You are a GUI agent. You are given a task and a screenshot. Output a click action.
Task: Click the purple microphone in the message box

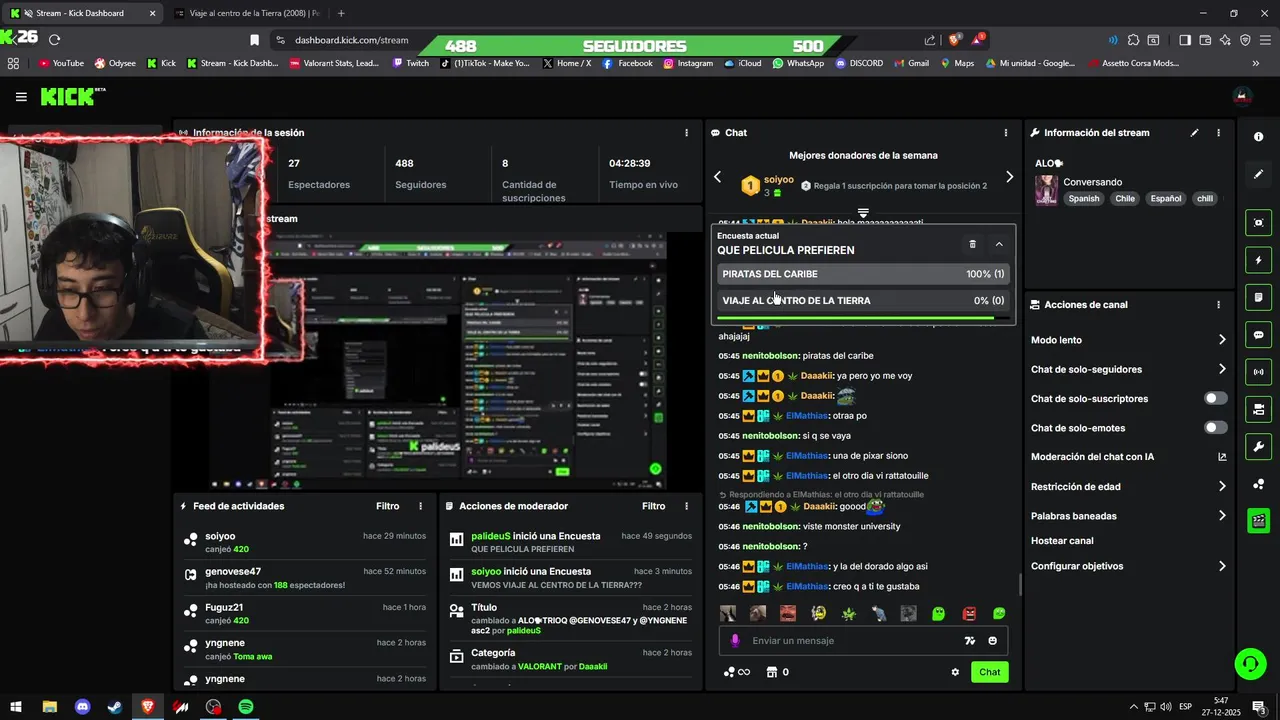tap(735, 641)
